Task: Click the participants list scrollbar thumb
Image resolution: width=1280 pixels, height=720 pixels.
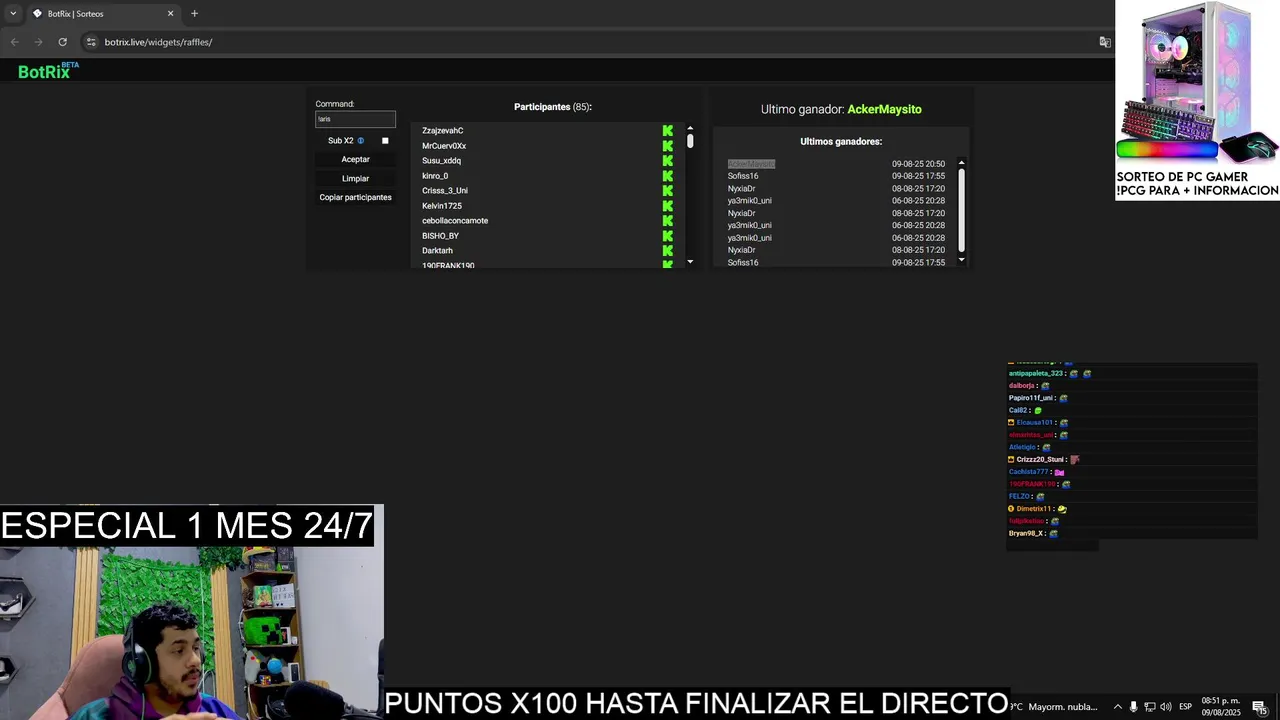Action: [x=690, y=141]
